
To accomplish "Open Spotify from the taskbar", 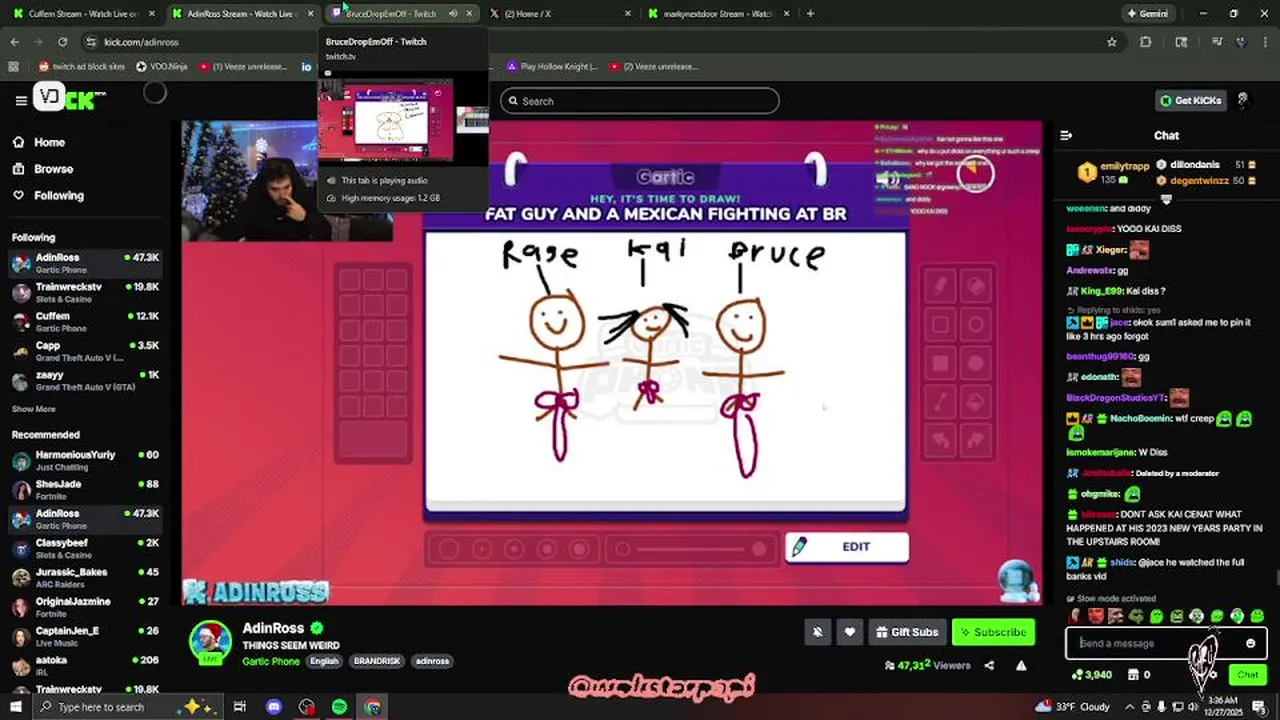I will tap(339, 707).
